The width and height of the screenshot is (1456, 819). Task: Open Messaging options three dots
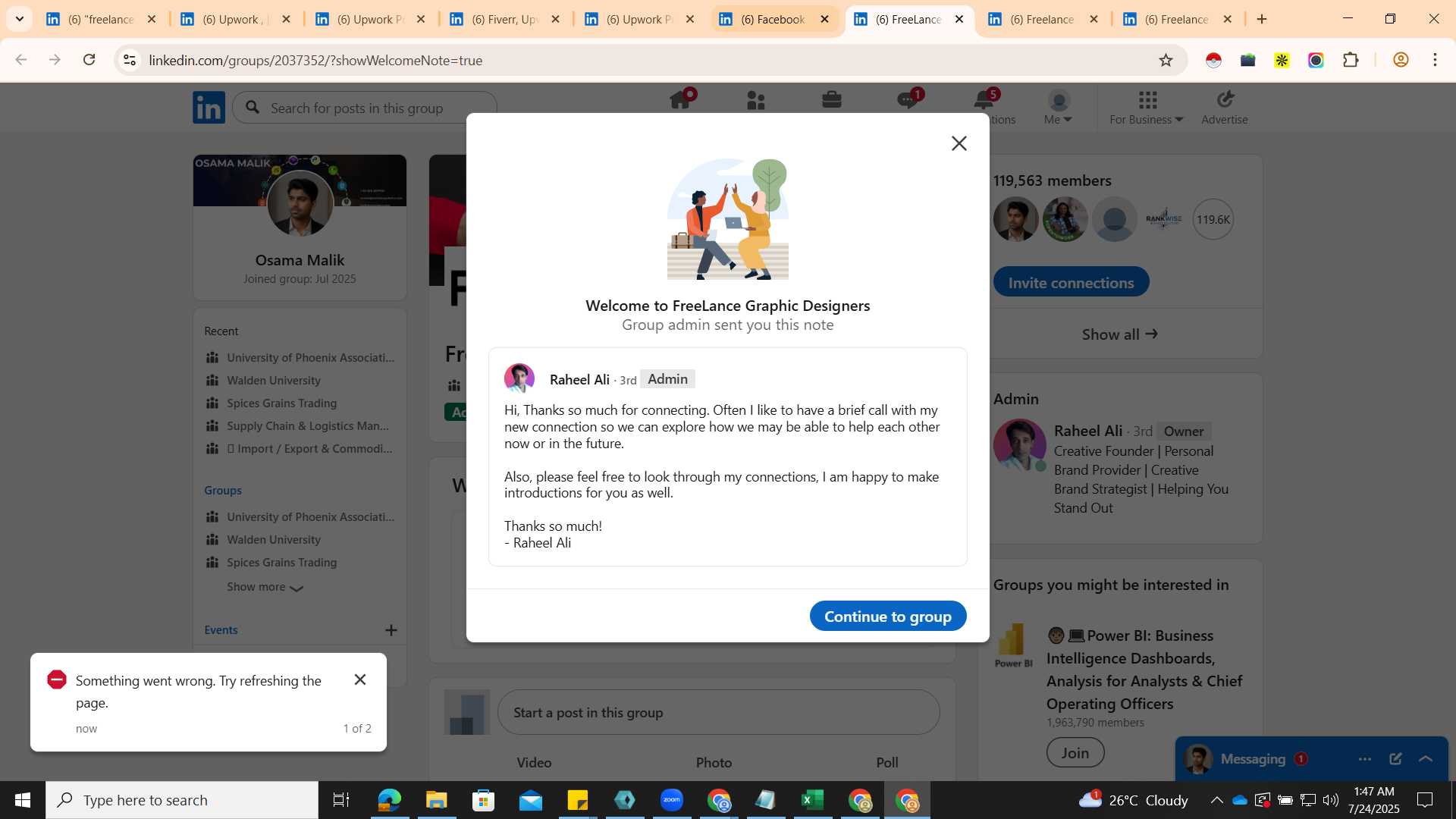[x=1365, y=759]
